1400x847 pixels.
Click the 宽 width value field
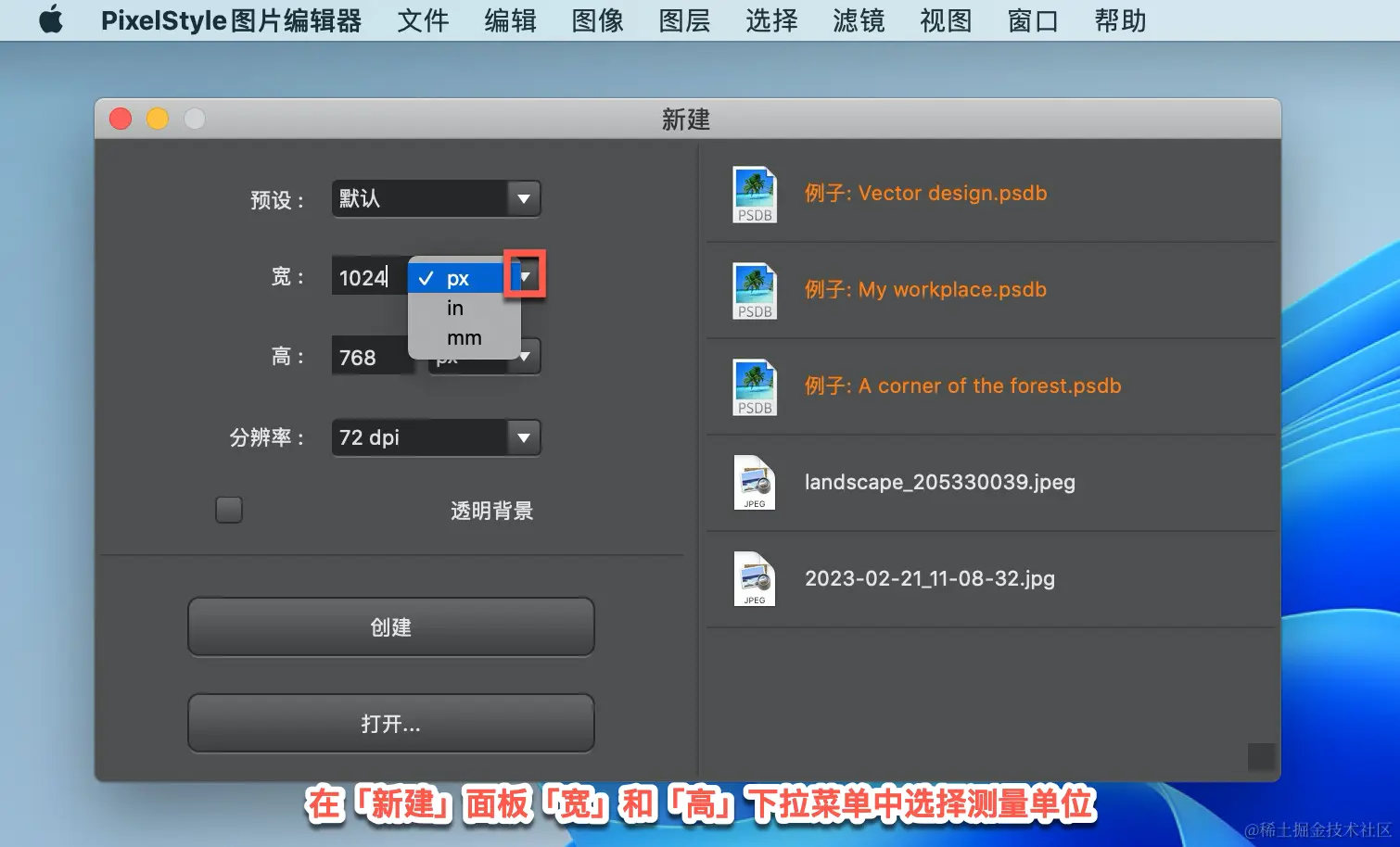[369, 277]
